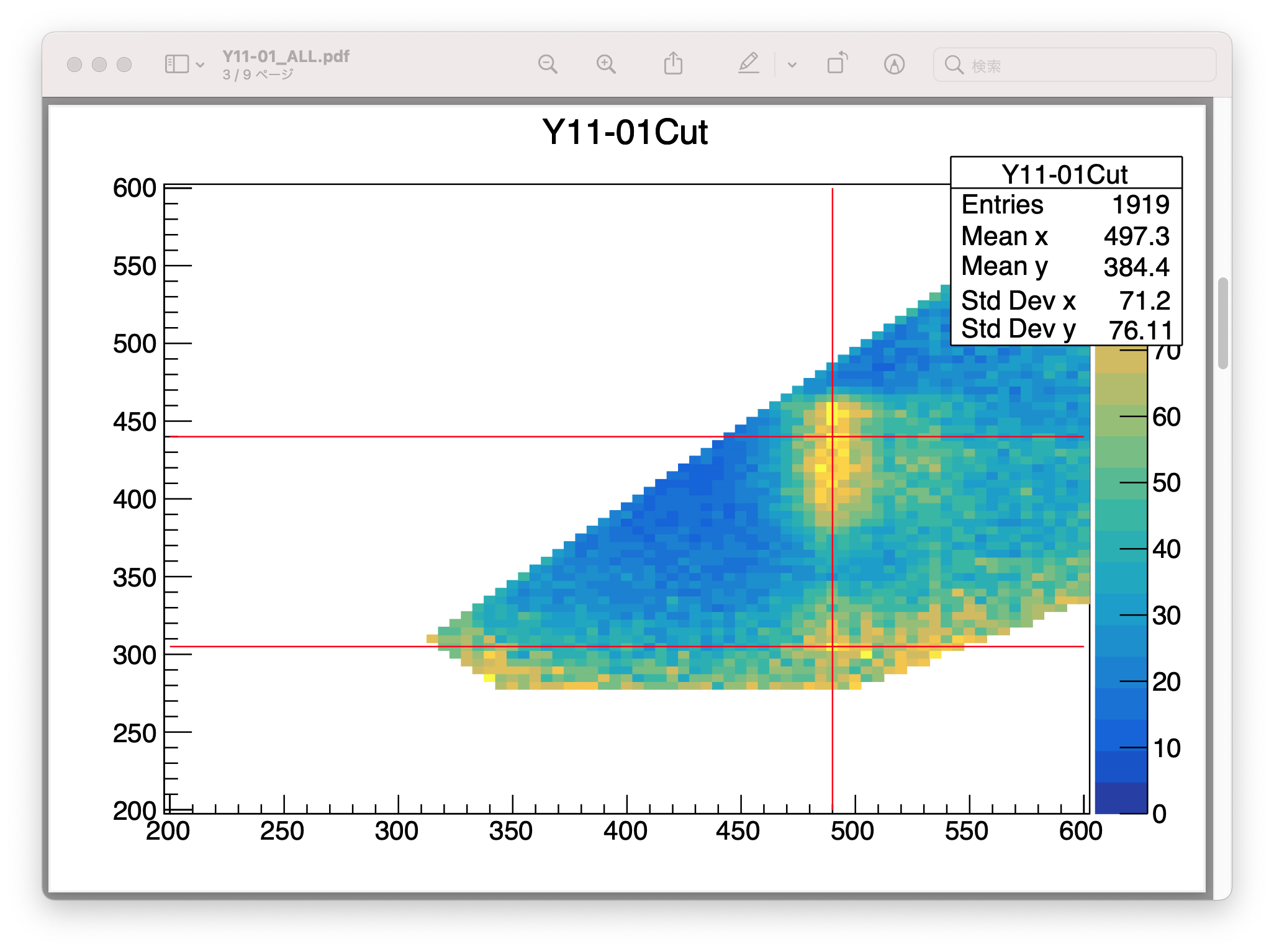Expand the markup pen dropdown chevron
This screenshot has height=952, width=1274.
pos(792,65)
